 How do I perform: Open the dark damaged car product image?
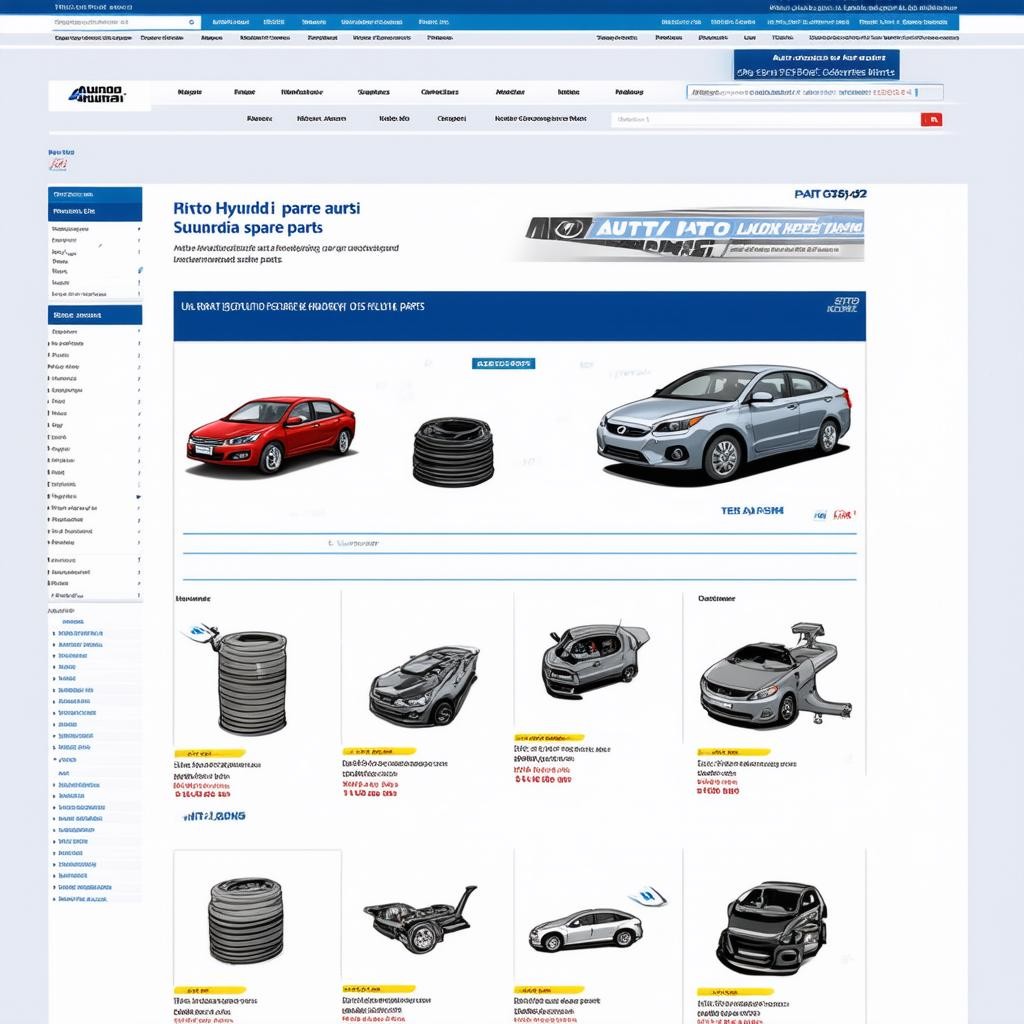(424, 686)
